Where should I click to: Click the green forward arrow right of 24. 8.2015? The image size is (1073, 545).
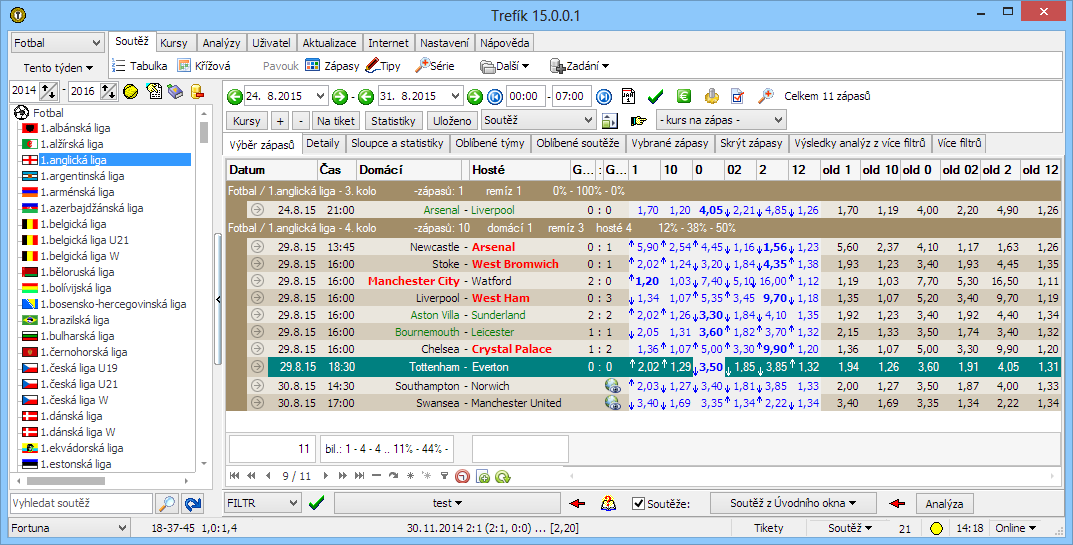pyautogui.click(x=339, y=97)
